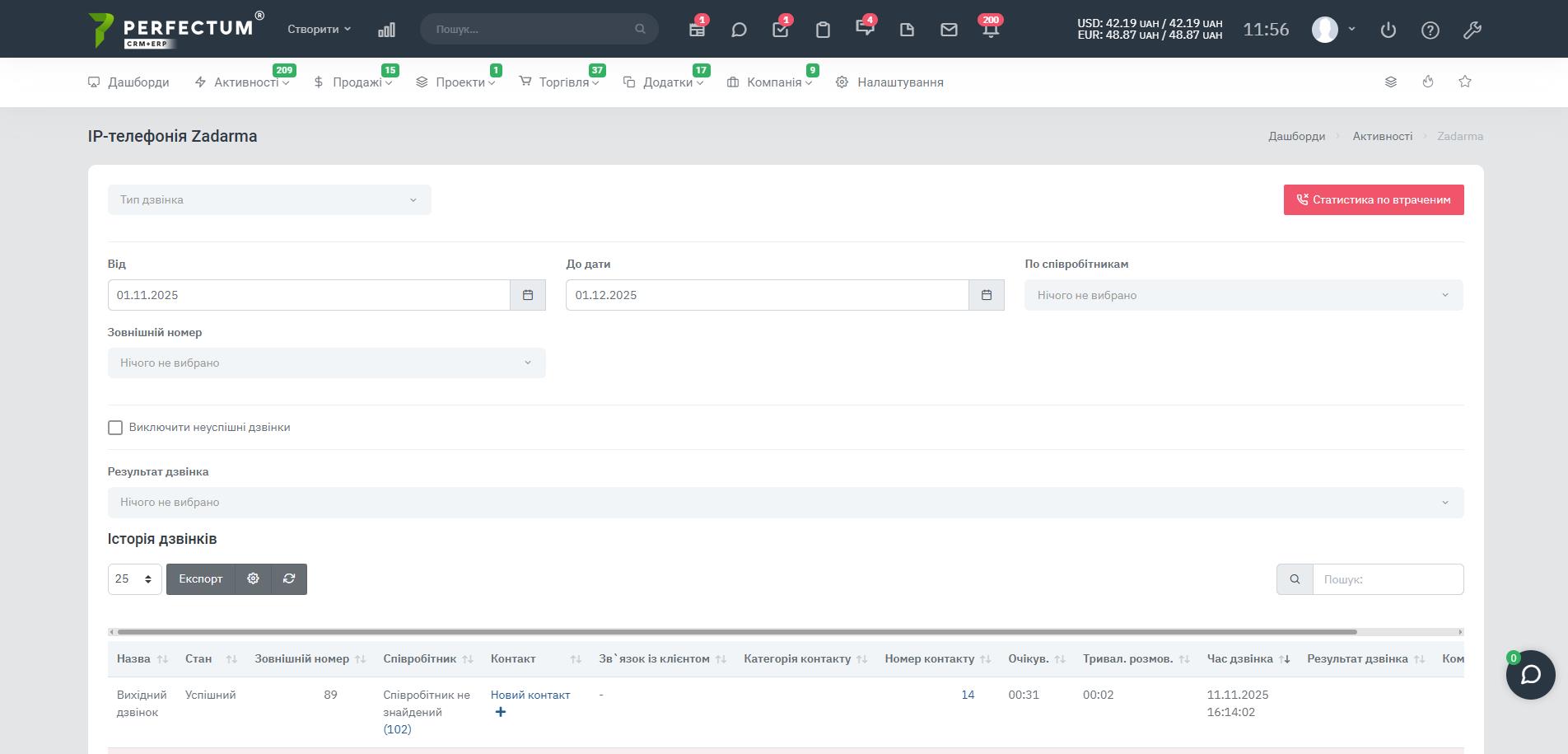
Task: Click the call history 'Пошук' search field
Action: (1388, 579)
